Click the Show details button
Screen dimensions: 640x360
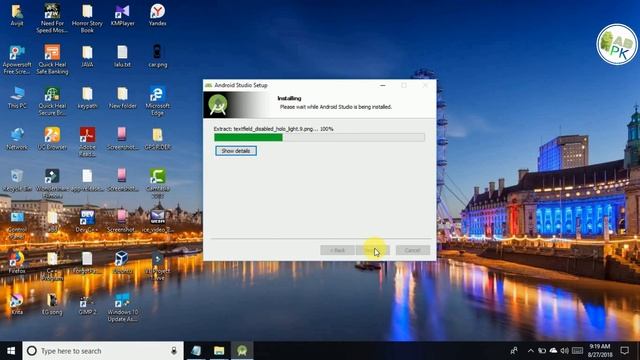(236, 151)
